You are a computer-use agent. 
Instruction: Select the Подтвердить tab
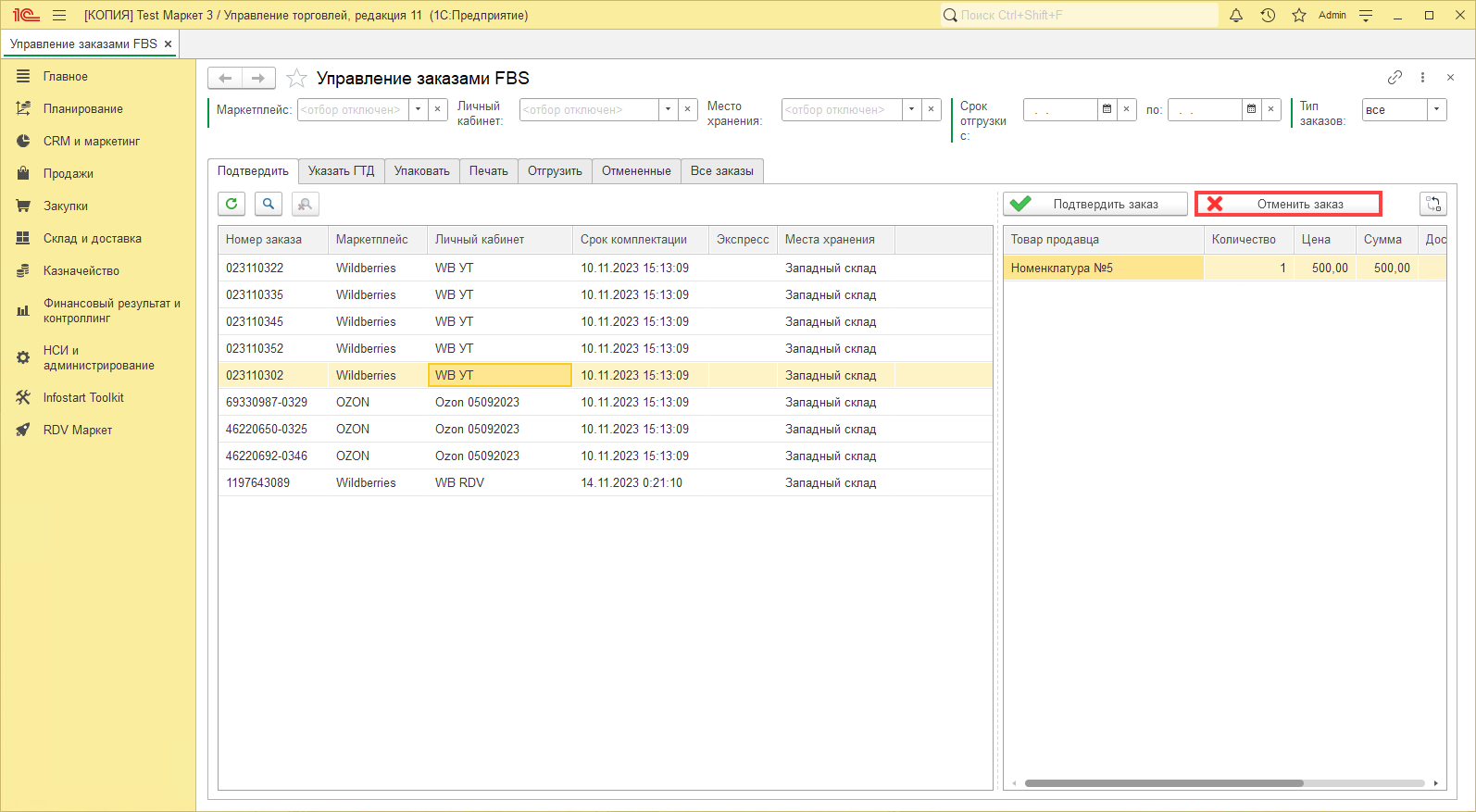click(253, 171)
